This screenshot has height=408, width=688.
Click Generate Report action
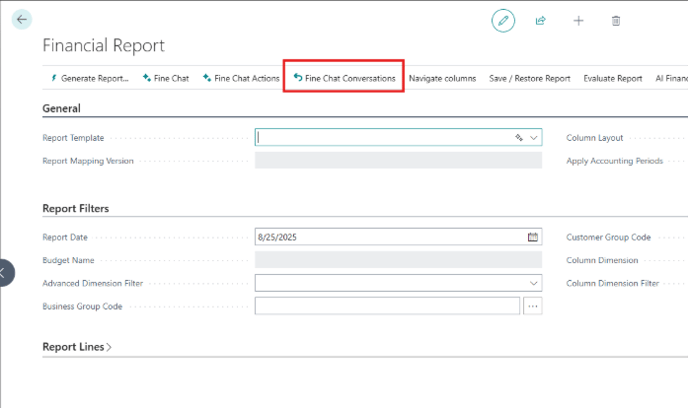tap(89, 78)
